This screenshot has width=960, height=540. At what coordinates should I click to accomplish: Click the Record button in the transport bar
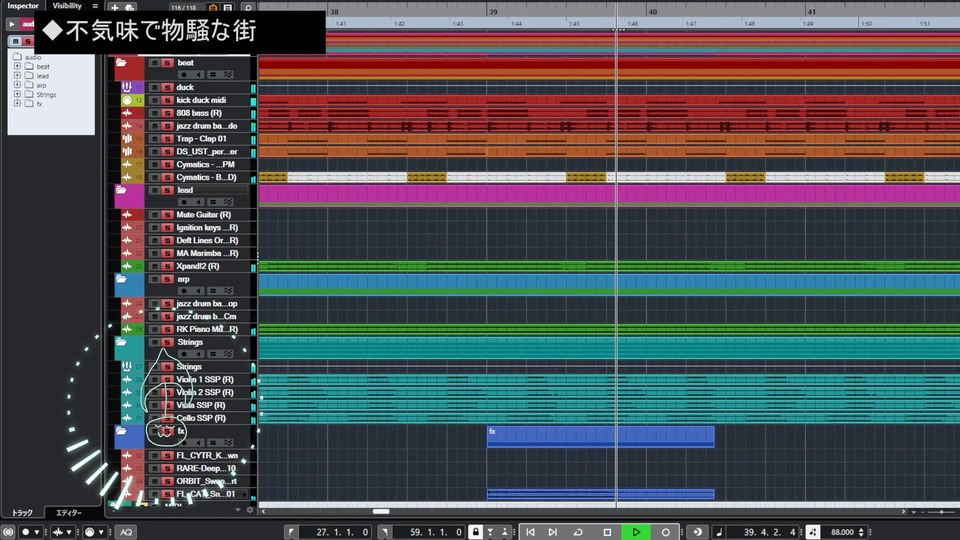[x=665, y=532]
